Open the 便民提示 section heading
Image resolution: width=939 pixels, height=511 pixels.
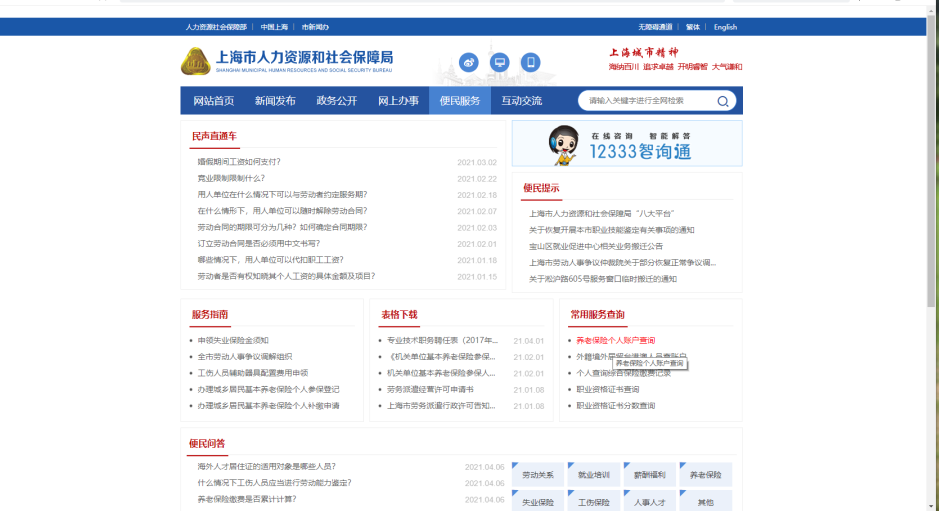[x=541, y=188]
